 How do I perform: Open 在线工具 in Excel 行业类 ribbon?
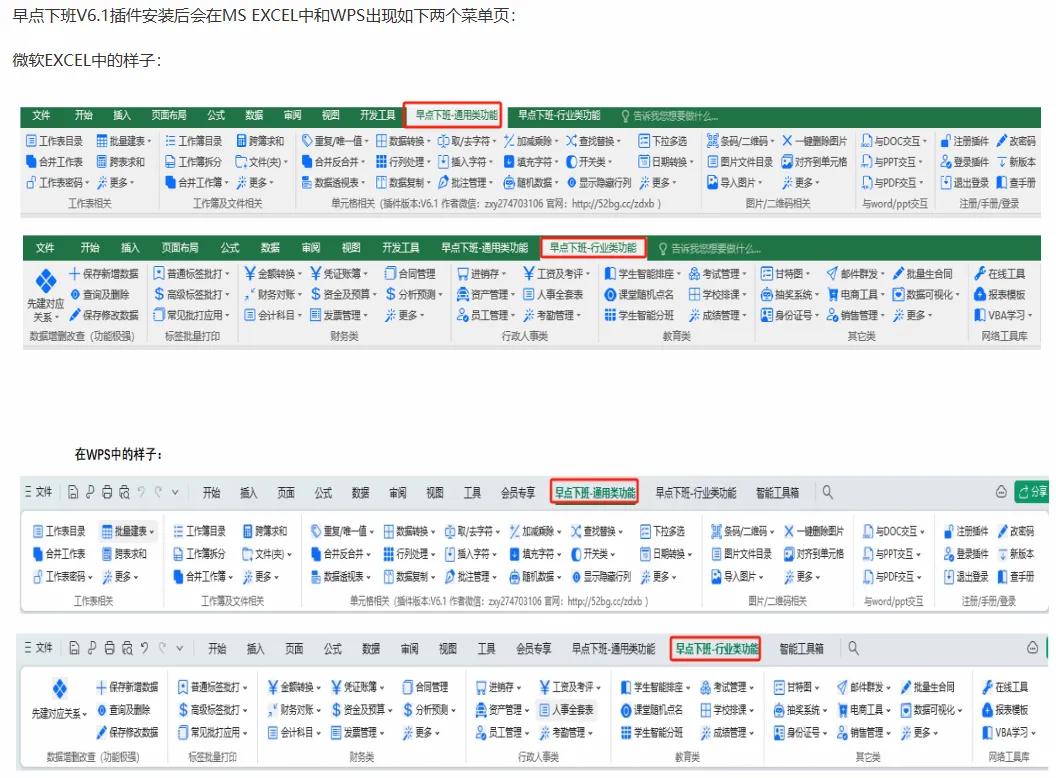click(999, 273)
